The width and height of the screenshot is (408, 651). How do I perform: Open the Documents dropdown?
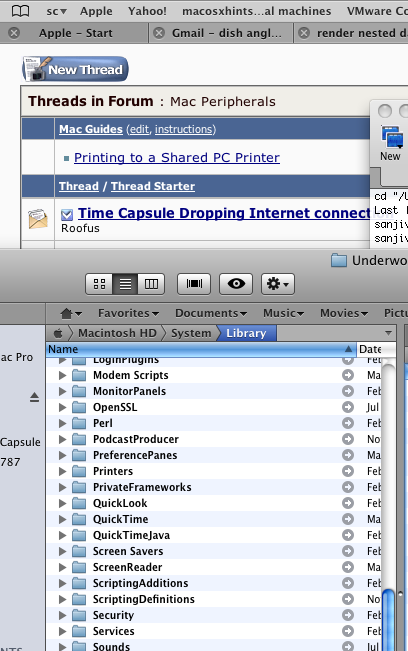click(211, 313)
